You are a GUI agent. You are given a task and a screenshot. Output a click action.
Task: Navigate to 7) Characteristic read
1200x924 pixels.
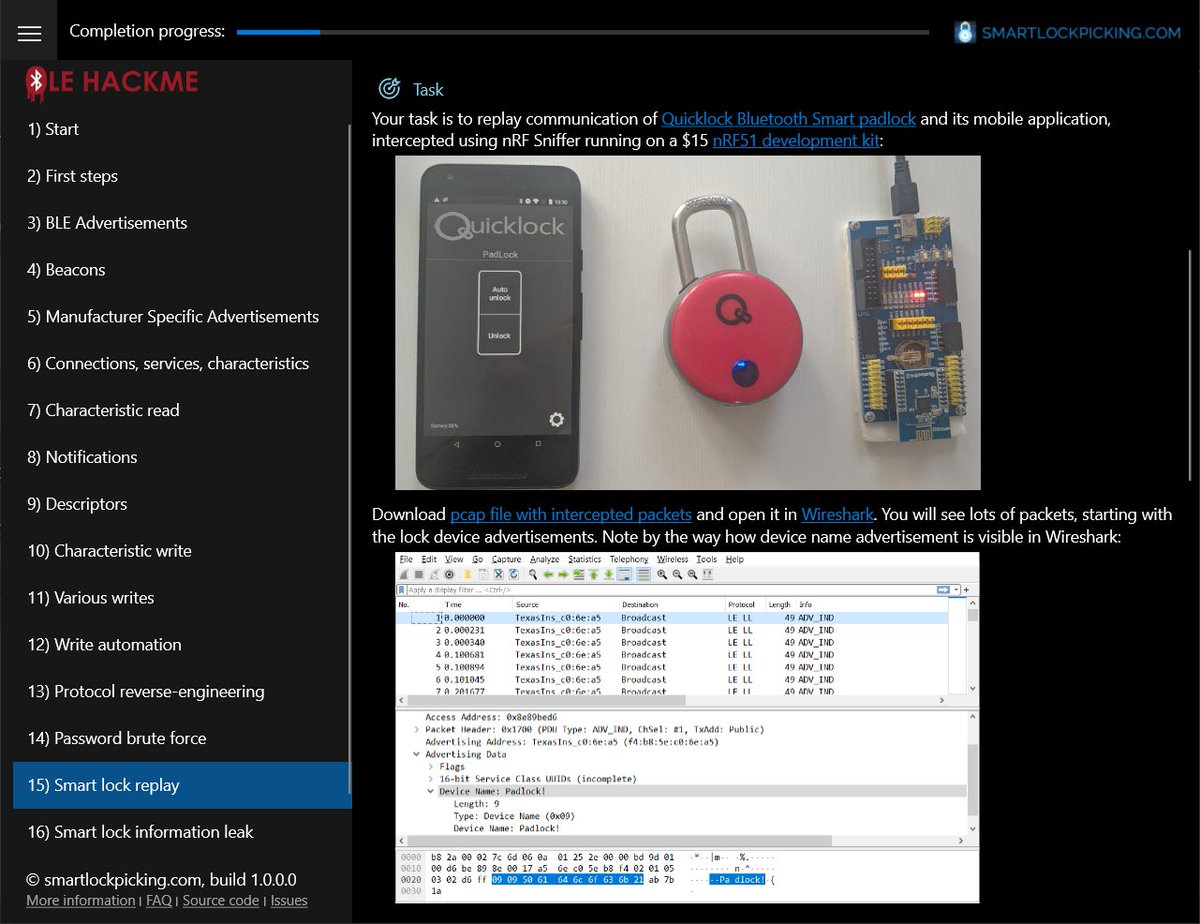tap(182, 410)
